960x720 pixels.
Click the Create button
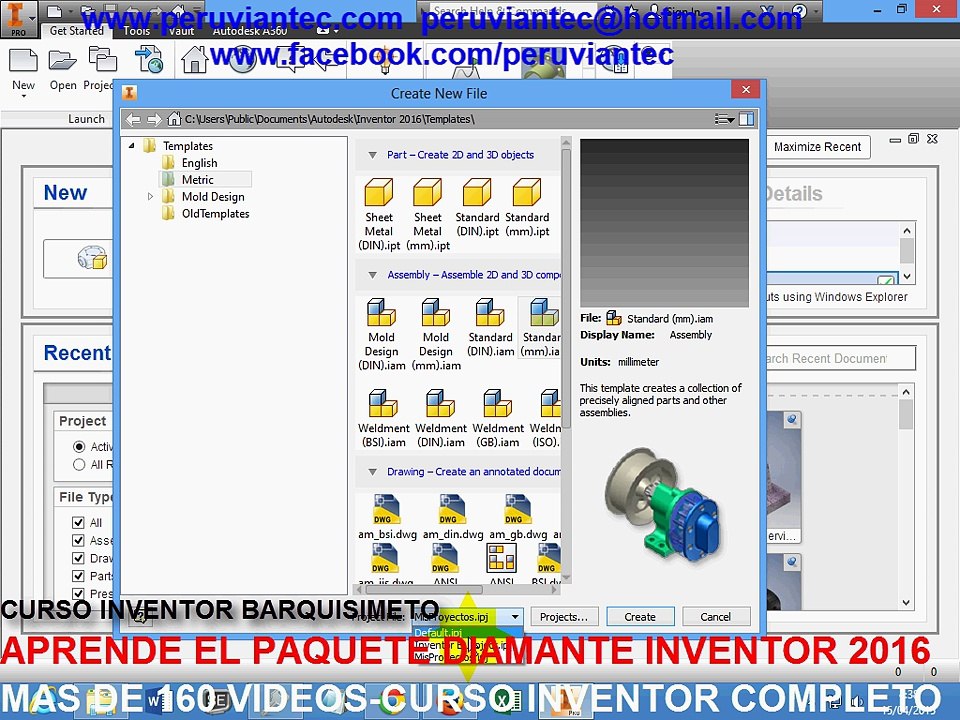(640, 617)
